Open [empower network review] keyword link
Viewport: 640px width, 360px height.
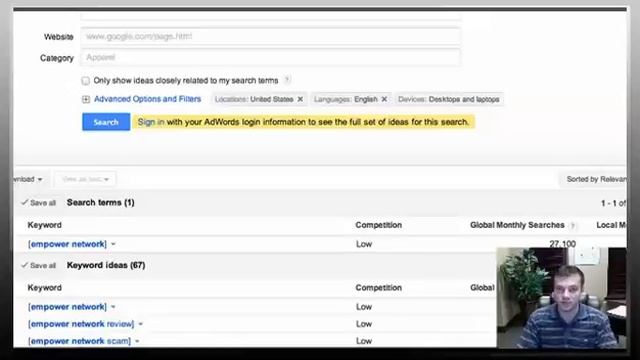tap(81, 324)
